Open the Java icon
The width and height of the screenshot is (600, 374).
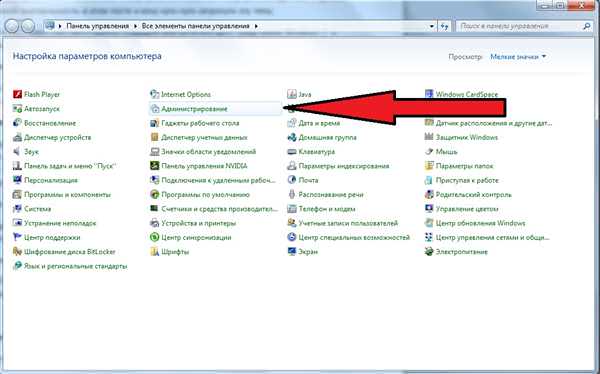tap(292, 94)
